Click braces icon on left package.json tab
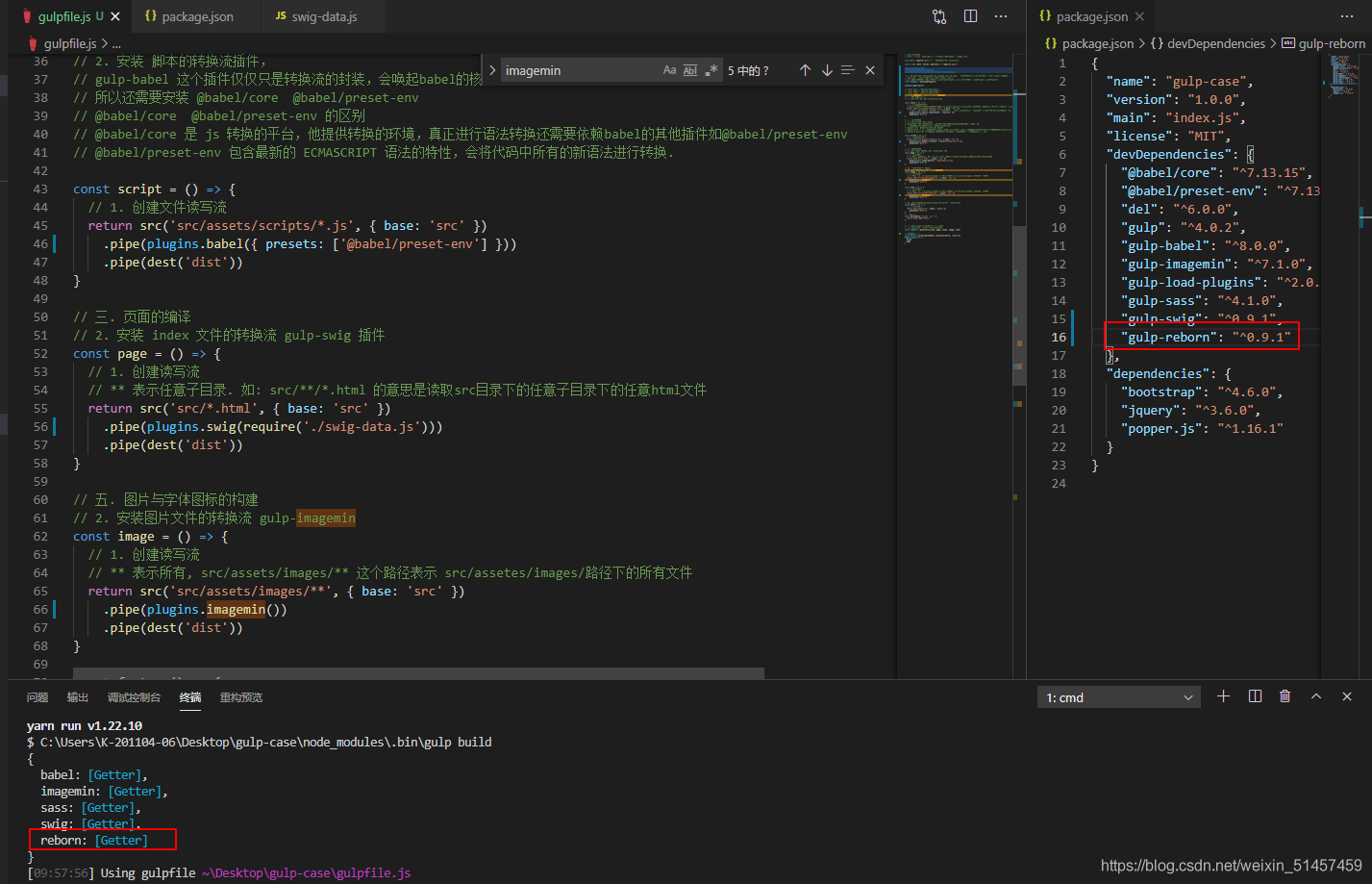This screenshot has height=884, width=1372. (151, 16)
